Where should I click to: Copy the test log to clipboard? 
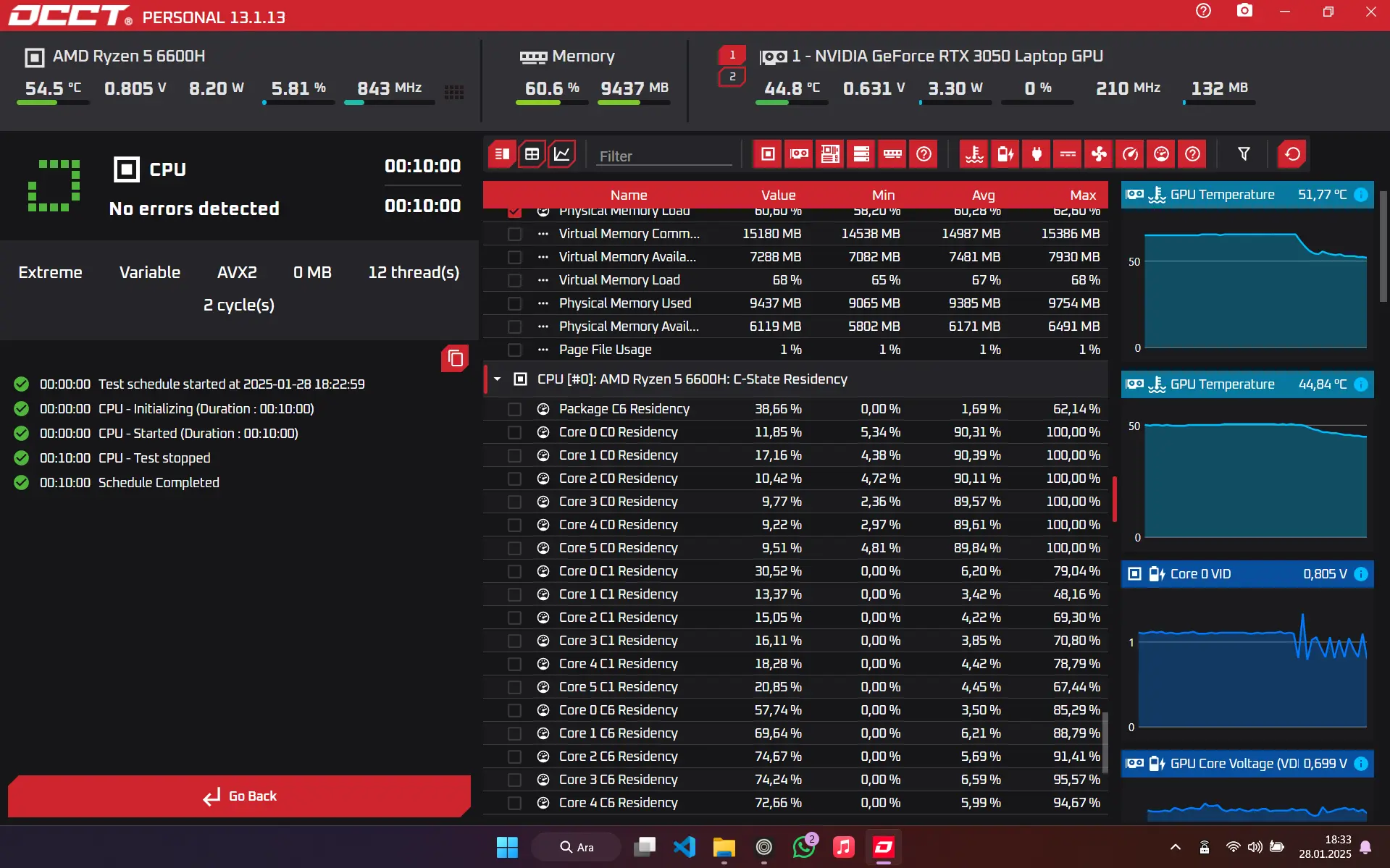click(x=455, y=358)
